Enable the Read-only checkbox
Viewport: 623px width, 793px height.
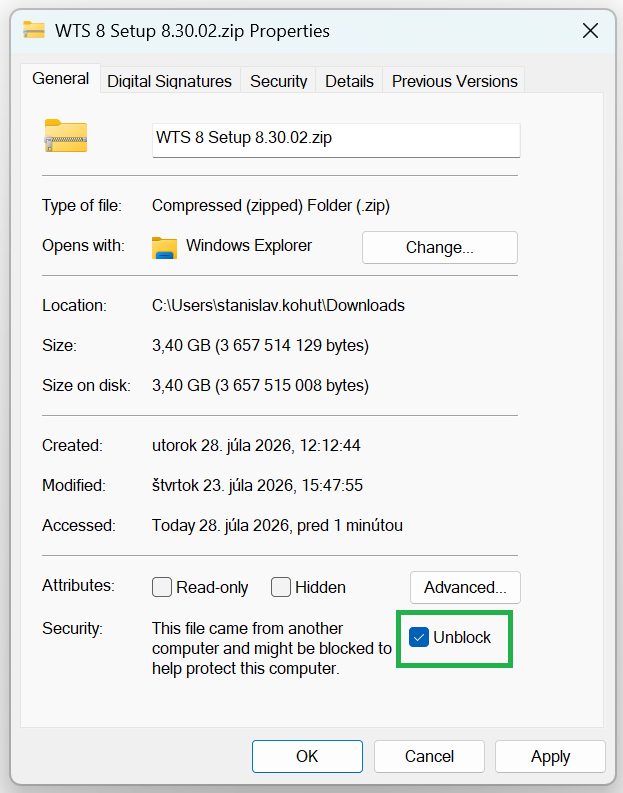pos(162,587)
